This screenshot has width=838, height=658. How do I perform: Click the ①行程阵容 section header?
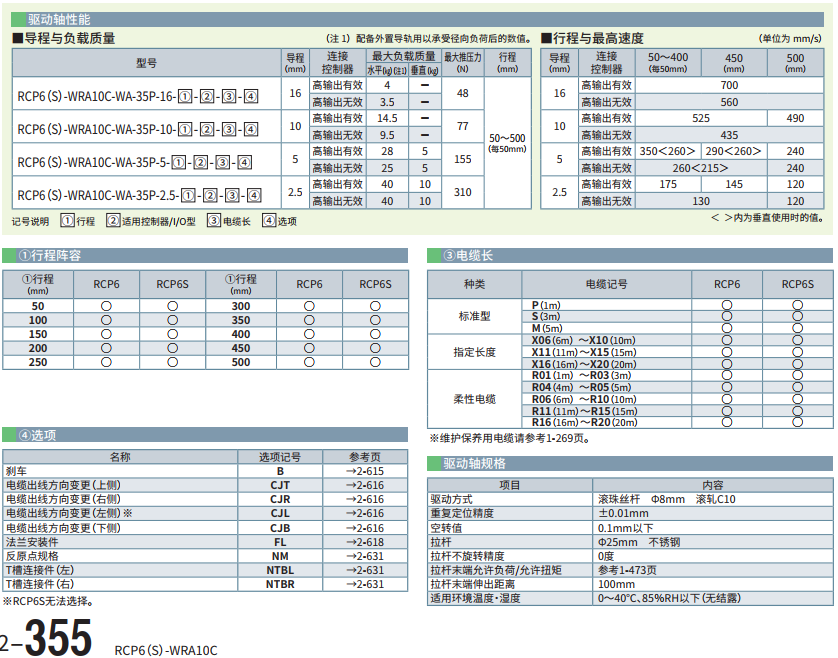point(205,256)
